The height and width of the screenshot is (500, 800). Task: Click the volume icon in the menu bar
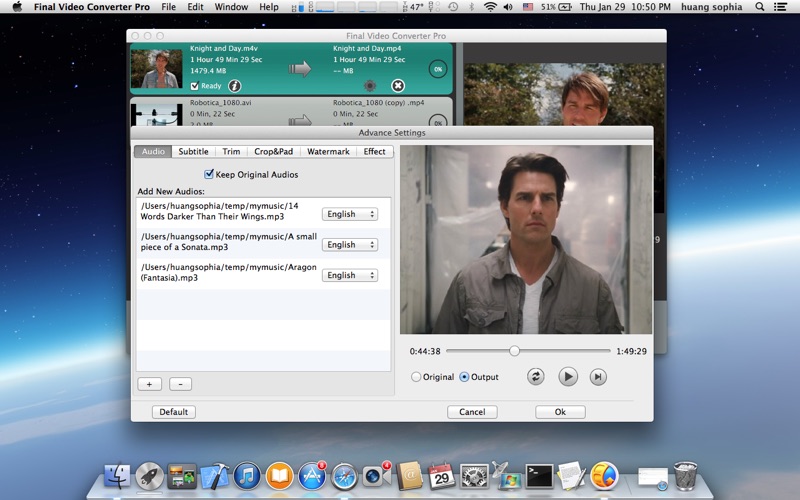tap(508, 7)
